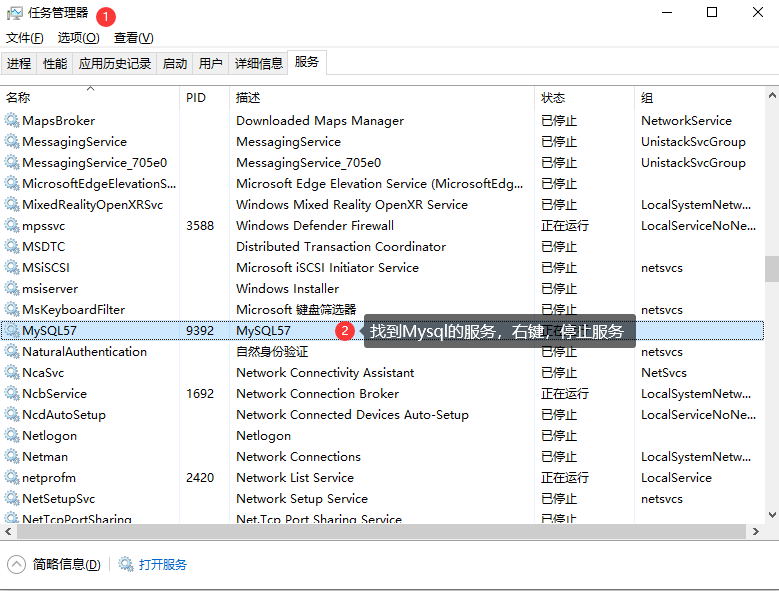Image resolution: width=779 pixels, height=591 pixels.
Task: Click the 打开服务 link
Action: tap(163, 564)
